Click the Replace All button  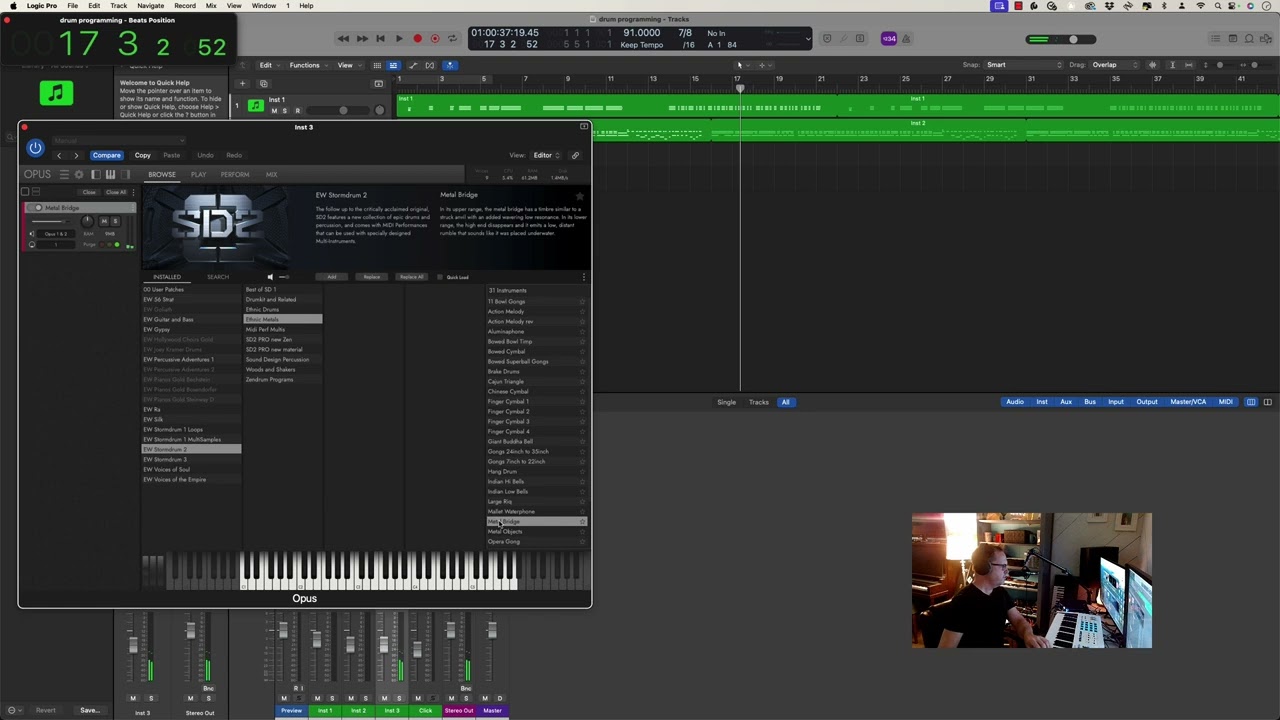tap(411, 277)
